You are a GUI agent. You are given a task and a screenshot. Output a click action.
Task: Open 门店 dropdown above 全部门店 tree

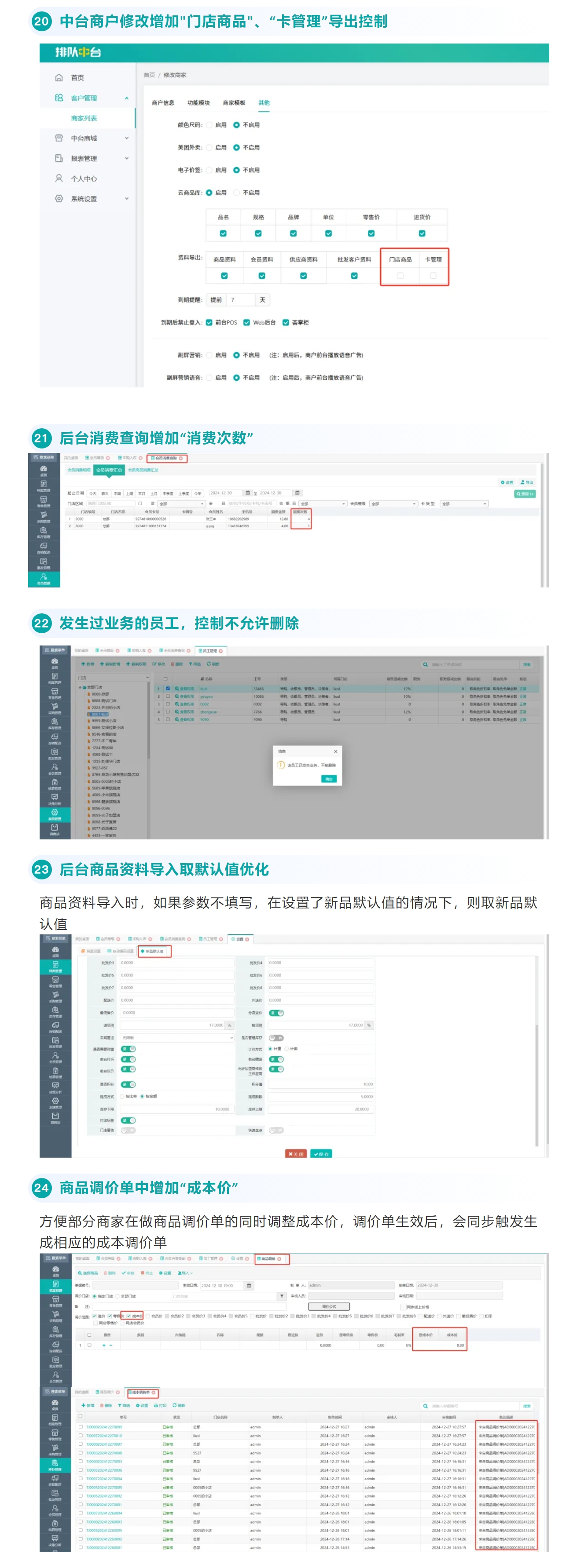coord(112,678)
